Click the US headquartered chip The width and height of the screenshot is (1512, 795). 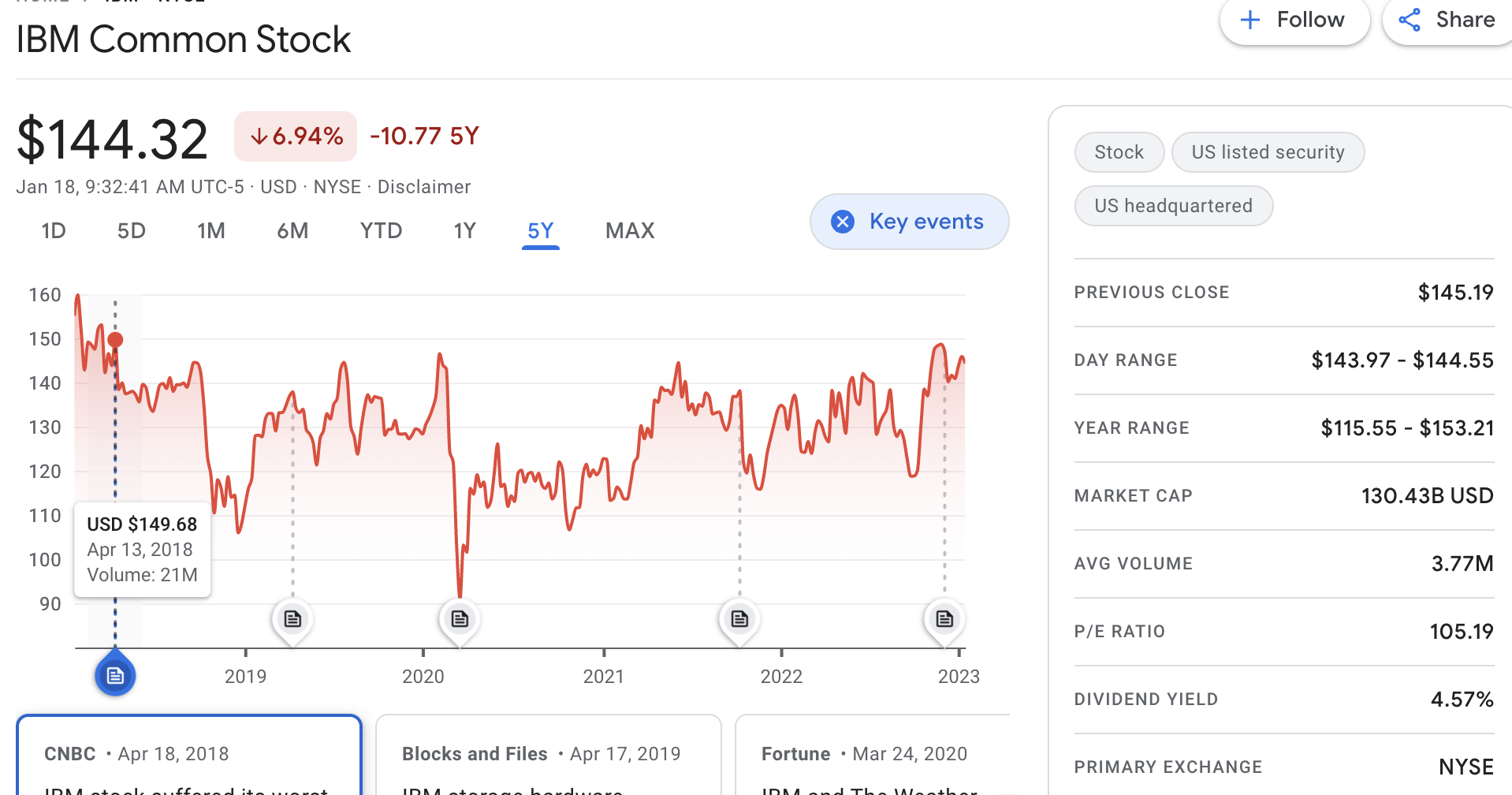click(1173, 206)
